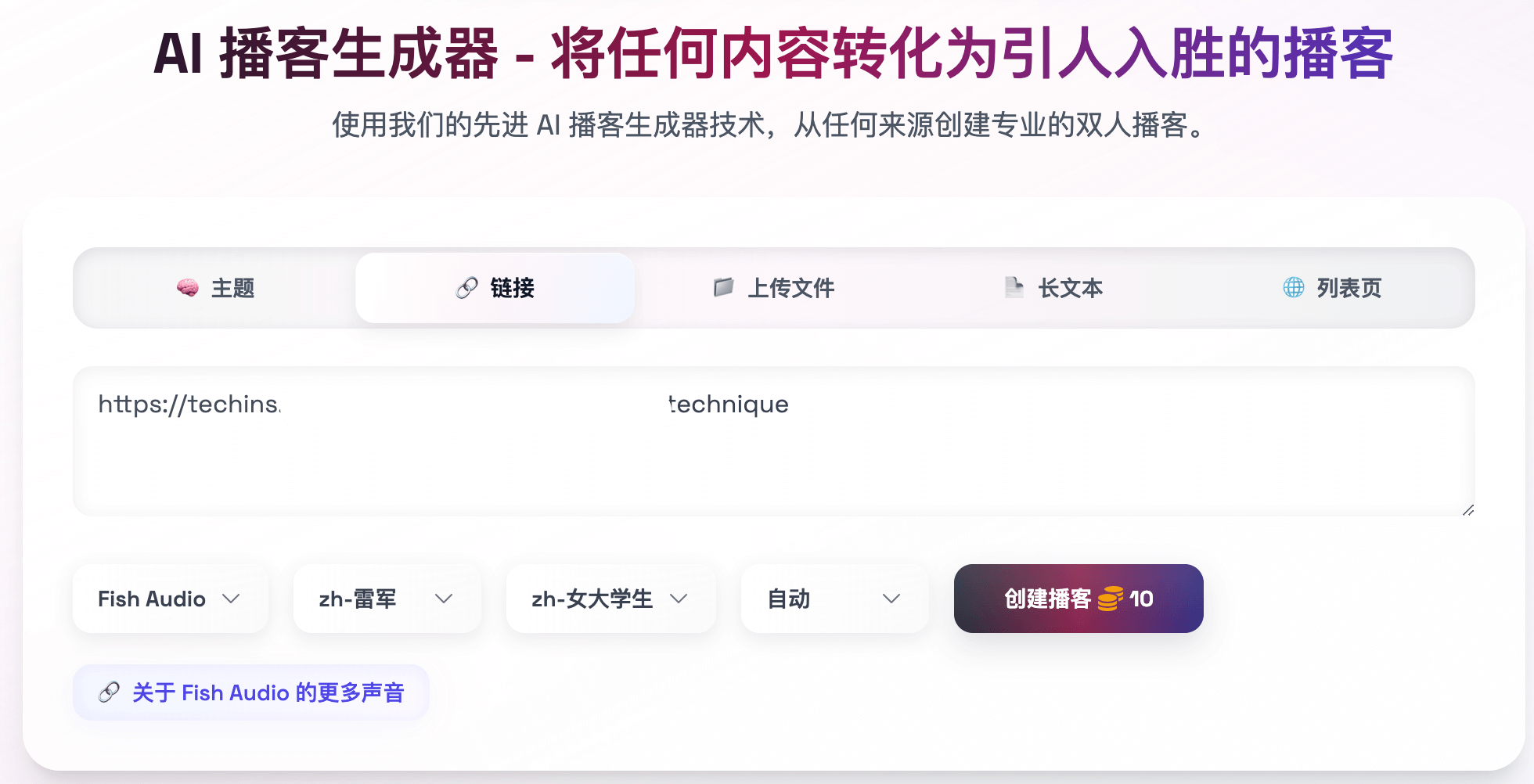Open the zh-女大学生 voice selector

(x=610, y=599)
